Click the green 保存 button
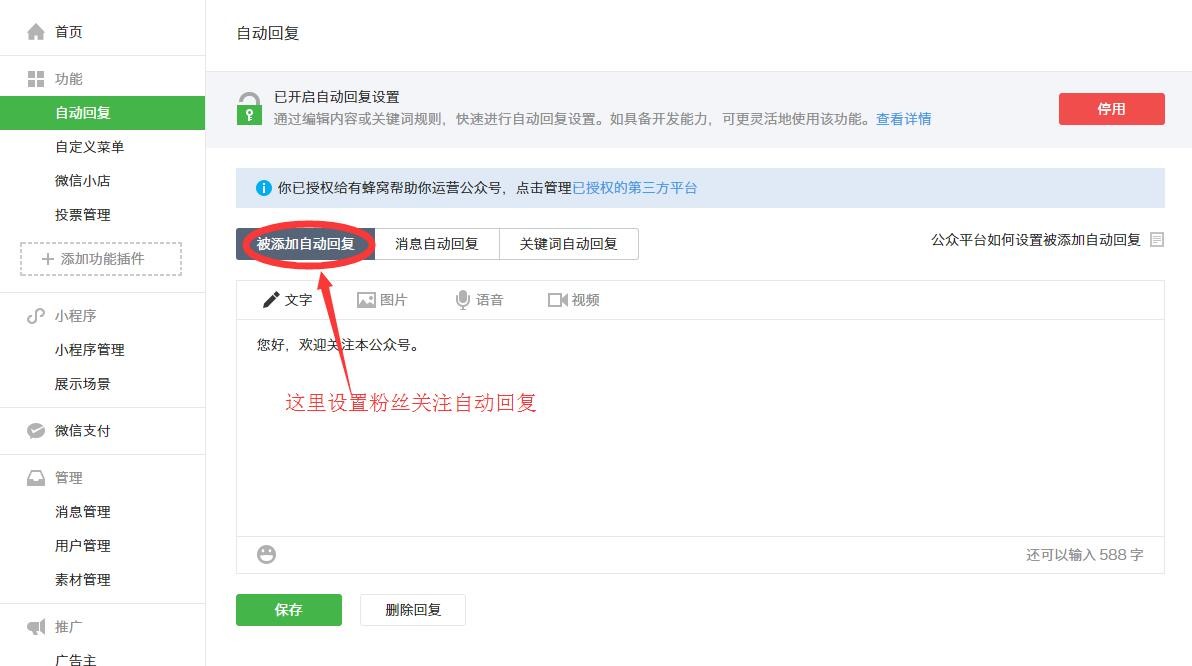 289,610
